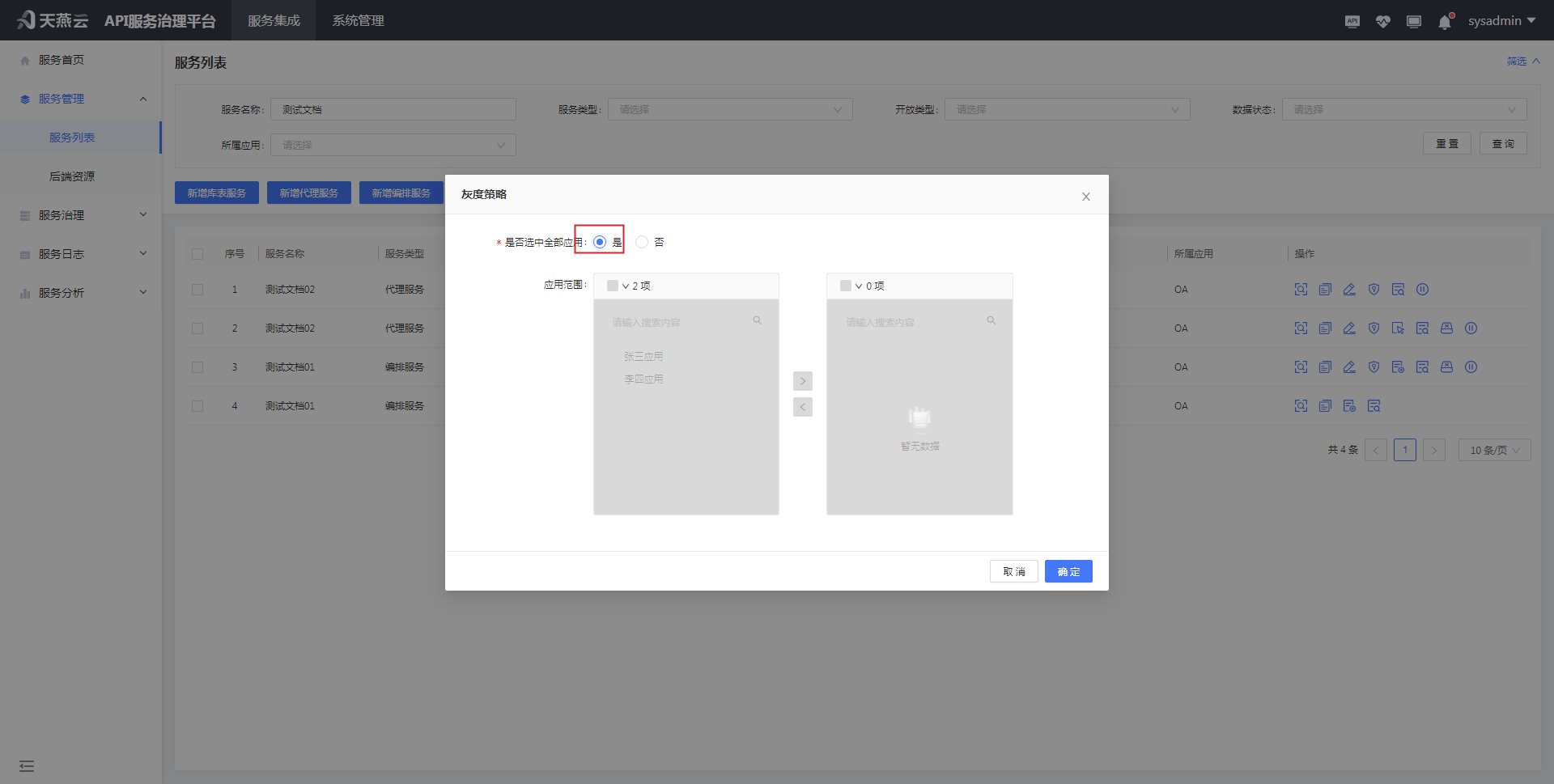The width and height of the screenshot is (1554, 784).
Task: Select the 是 radio option
Action: 600,242
